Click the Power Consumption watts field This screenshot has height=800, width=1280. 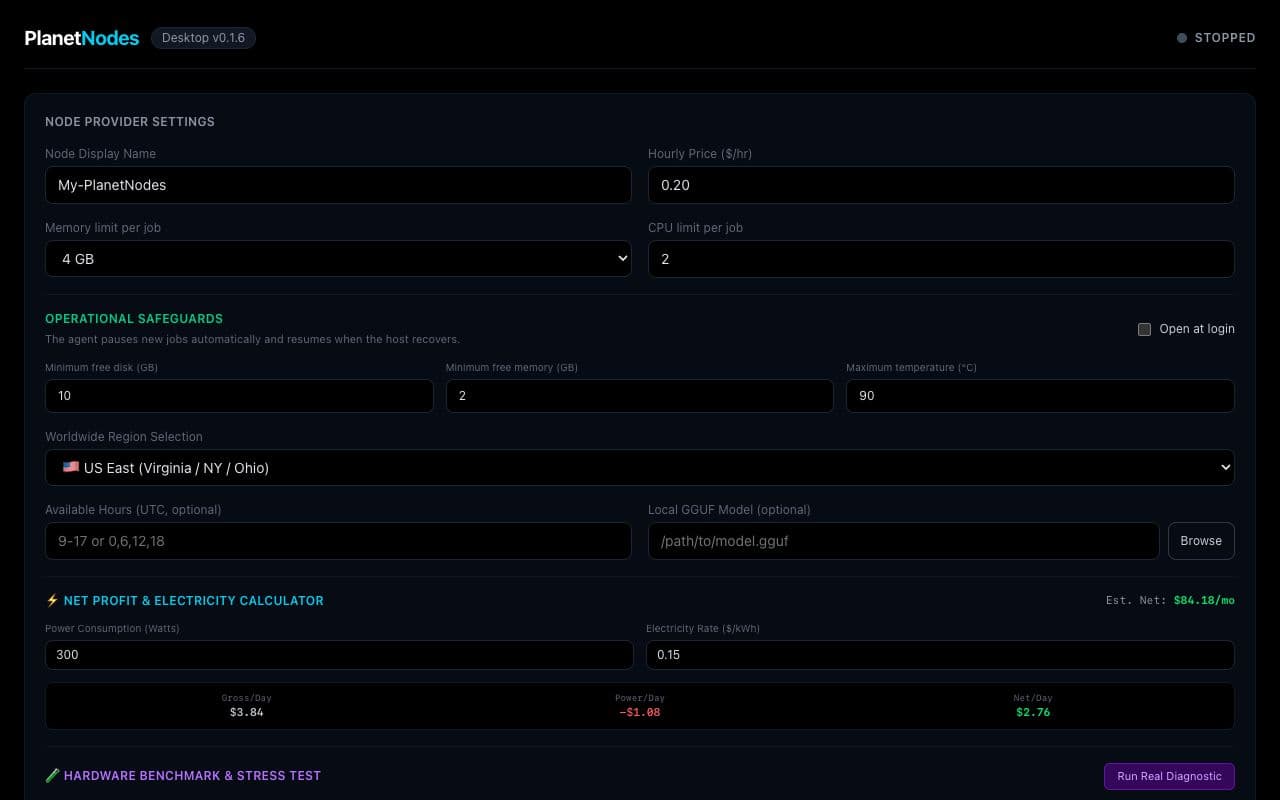(x=339, y=655)
